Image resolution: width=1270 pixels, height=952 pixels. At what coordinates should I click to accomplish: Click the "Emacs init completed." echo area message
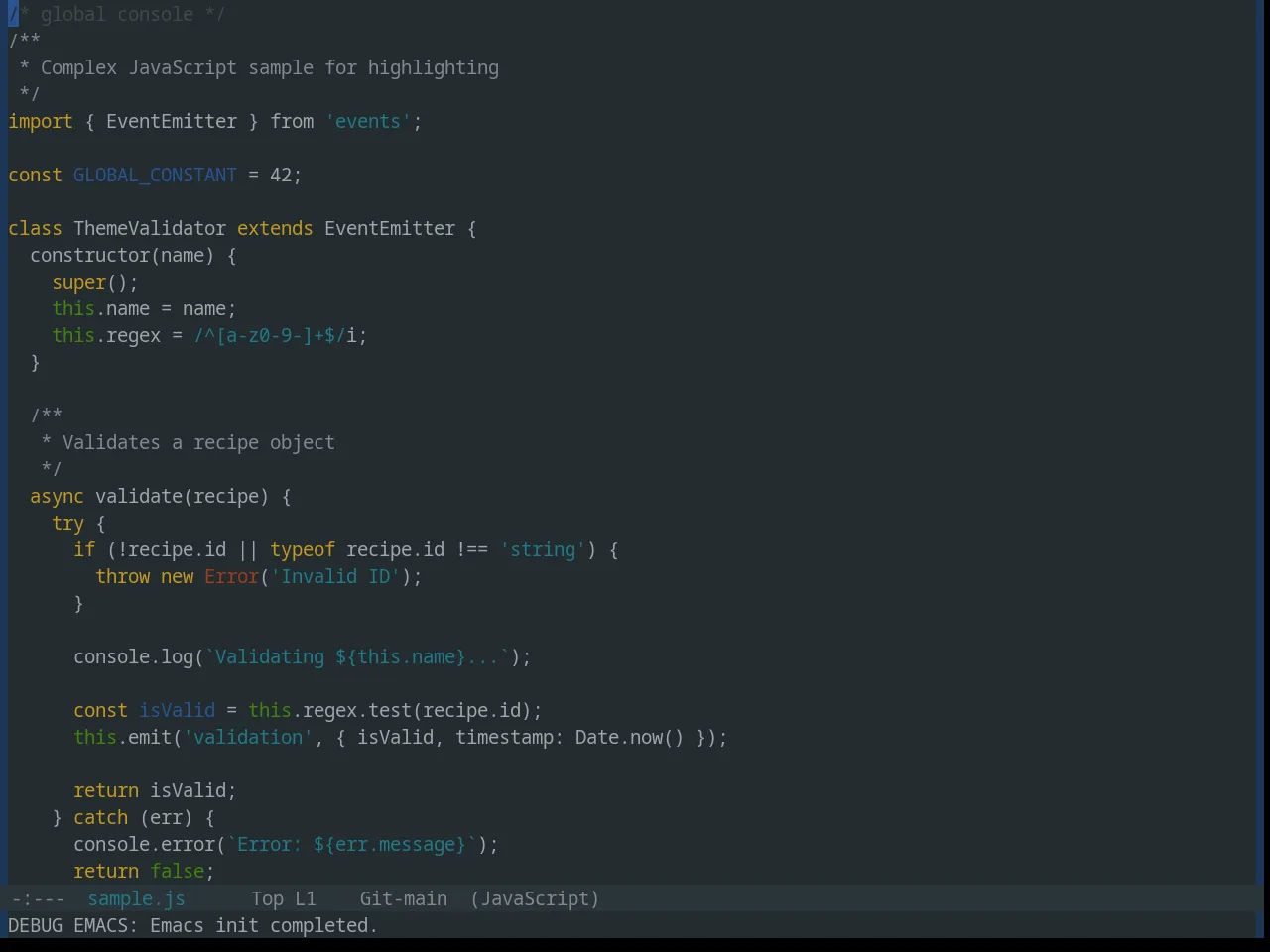(x=264, y=925)
